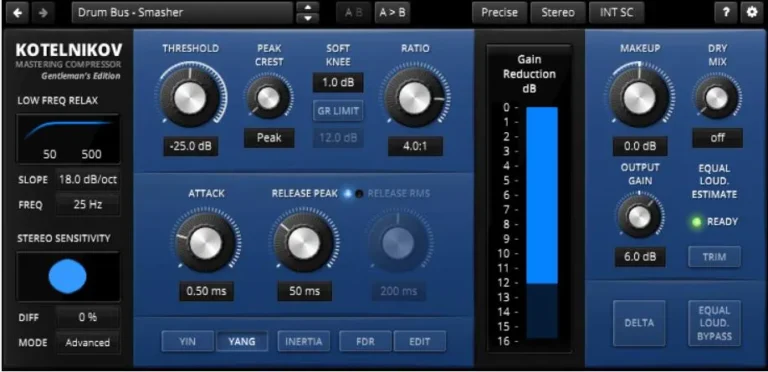Click the undo back arrow icon
This screenshot has height=372, width=768.
18,13
